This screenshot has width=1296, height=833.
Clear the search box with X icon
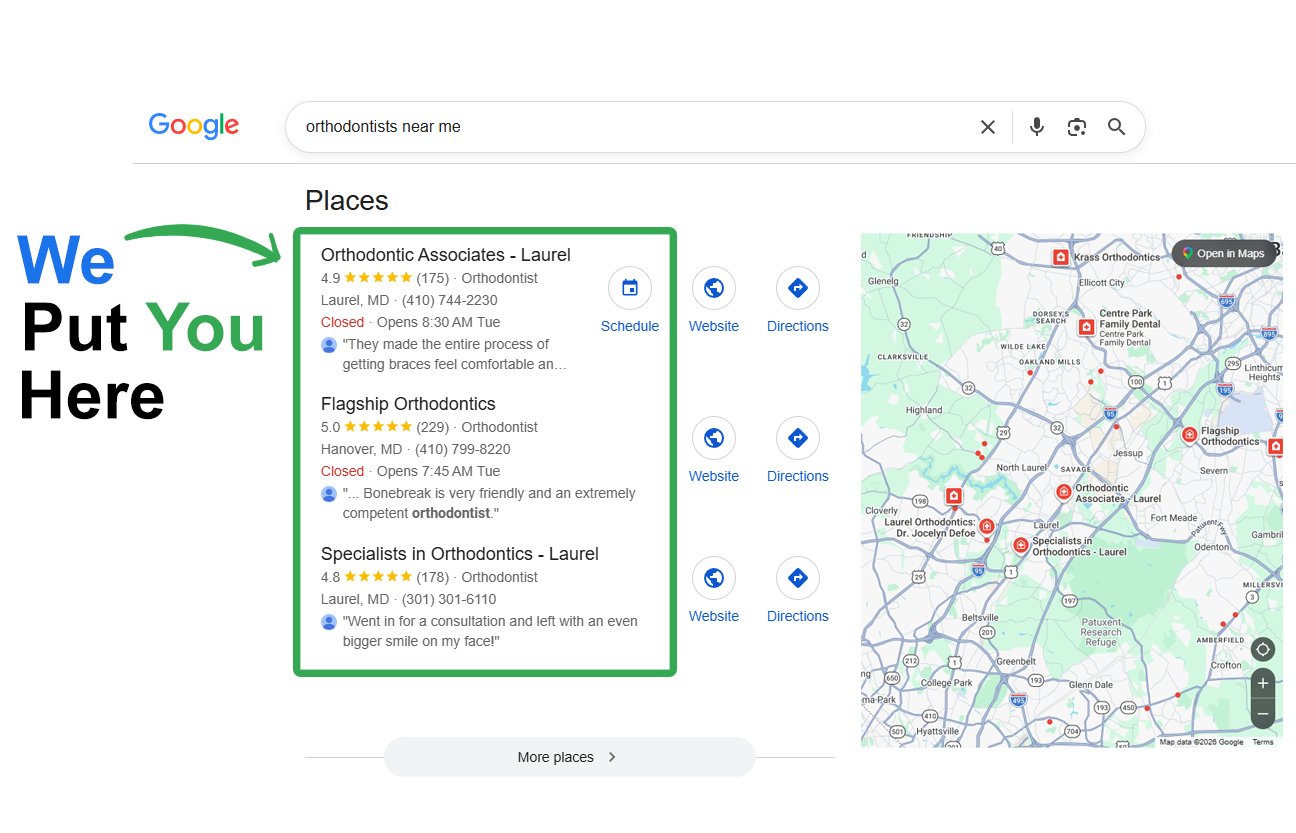tap(988, 127)
